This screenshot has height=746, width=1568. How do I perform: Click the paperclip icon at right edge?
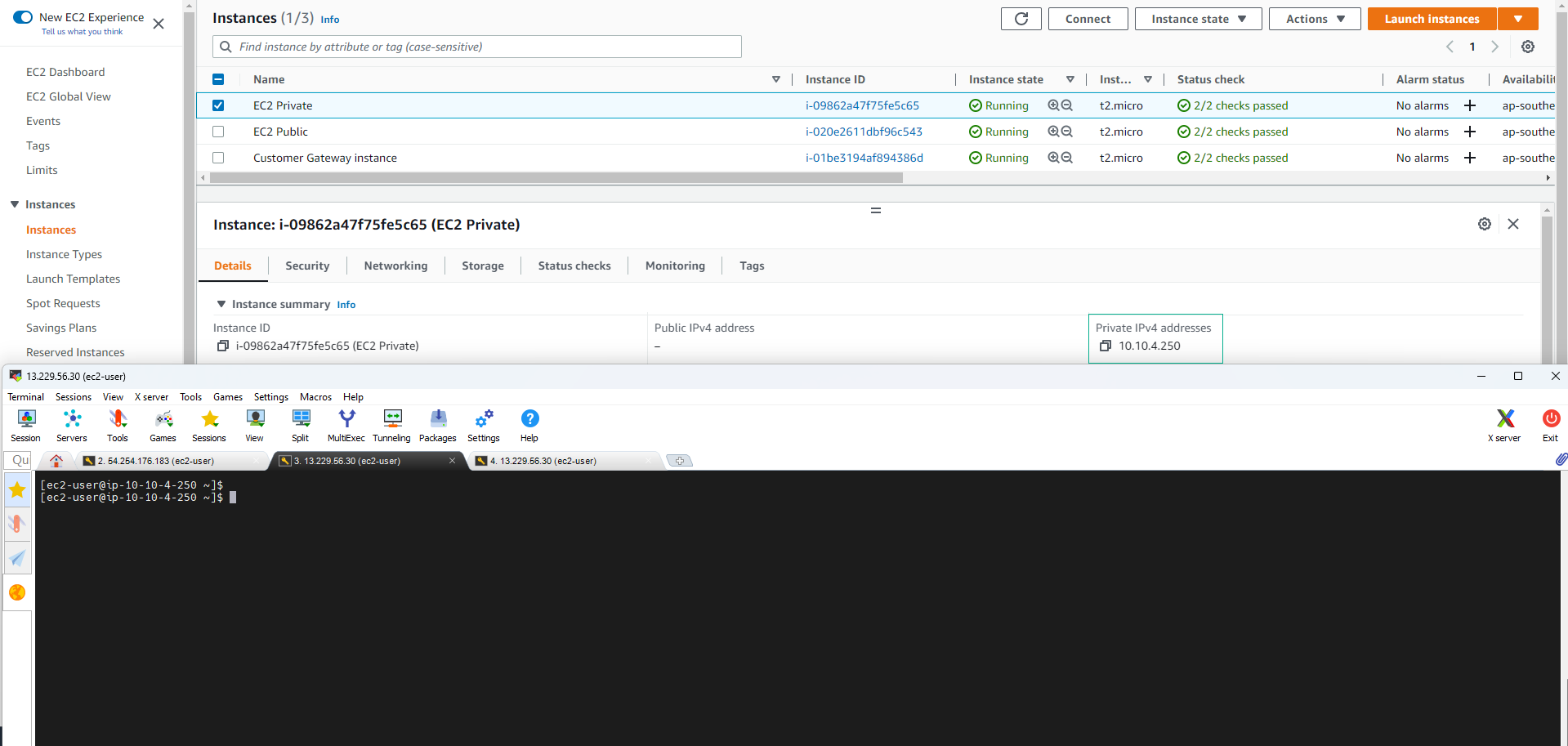pos(1561,459)
